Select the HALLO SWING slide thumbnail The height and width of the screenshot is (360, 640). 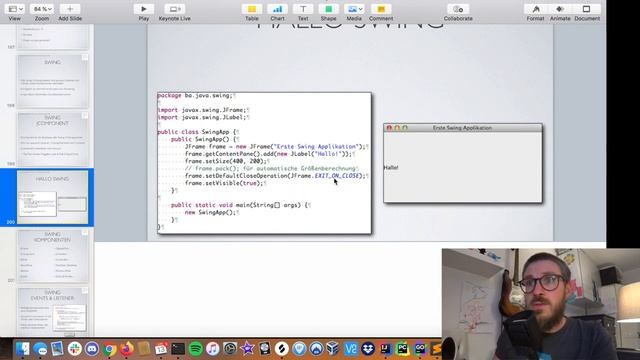pyautogui.click(x=53, y=198)
